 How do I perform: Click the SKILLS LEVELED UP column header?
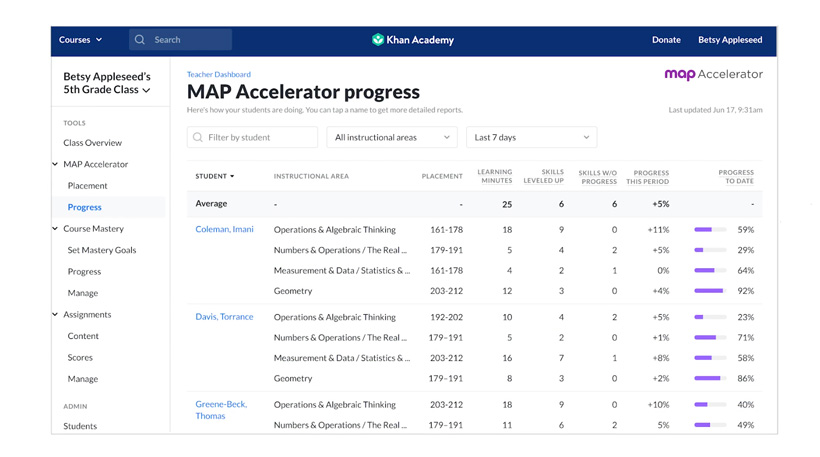tap(544, 176)
